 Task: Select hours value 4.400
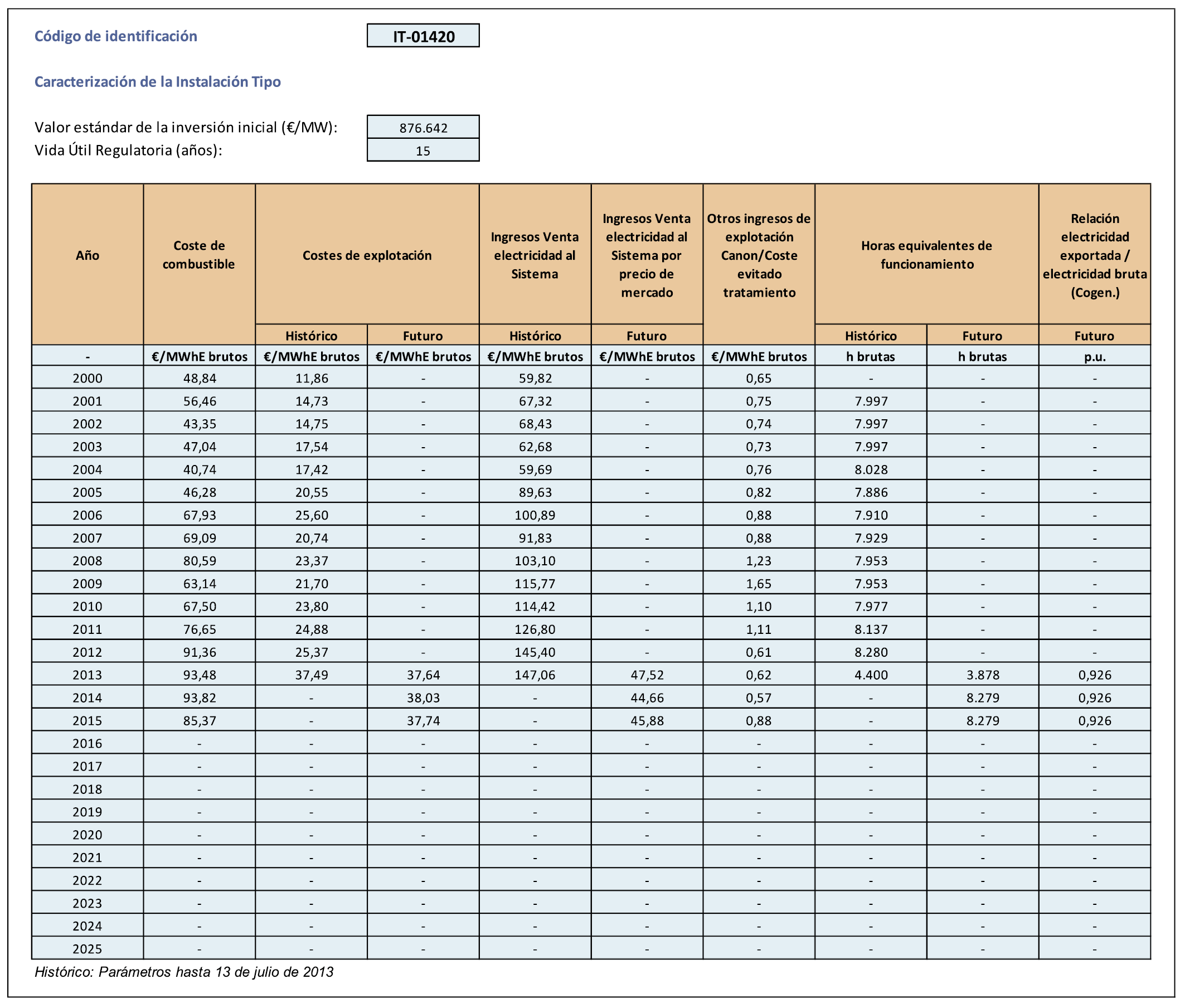pos(871,675)
